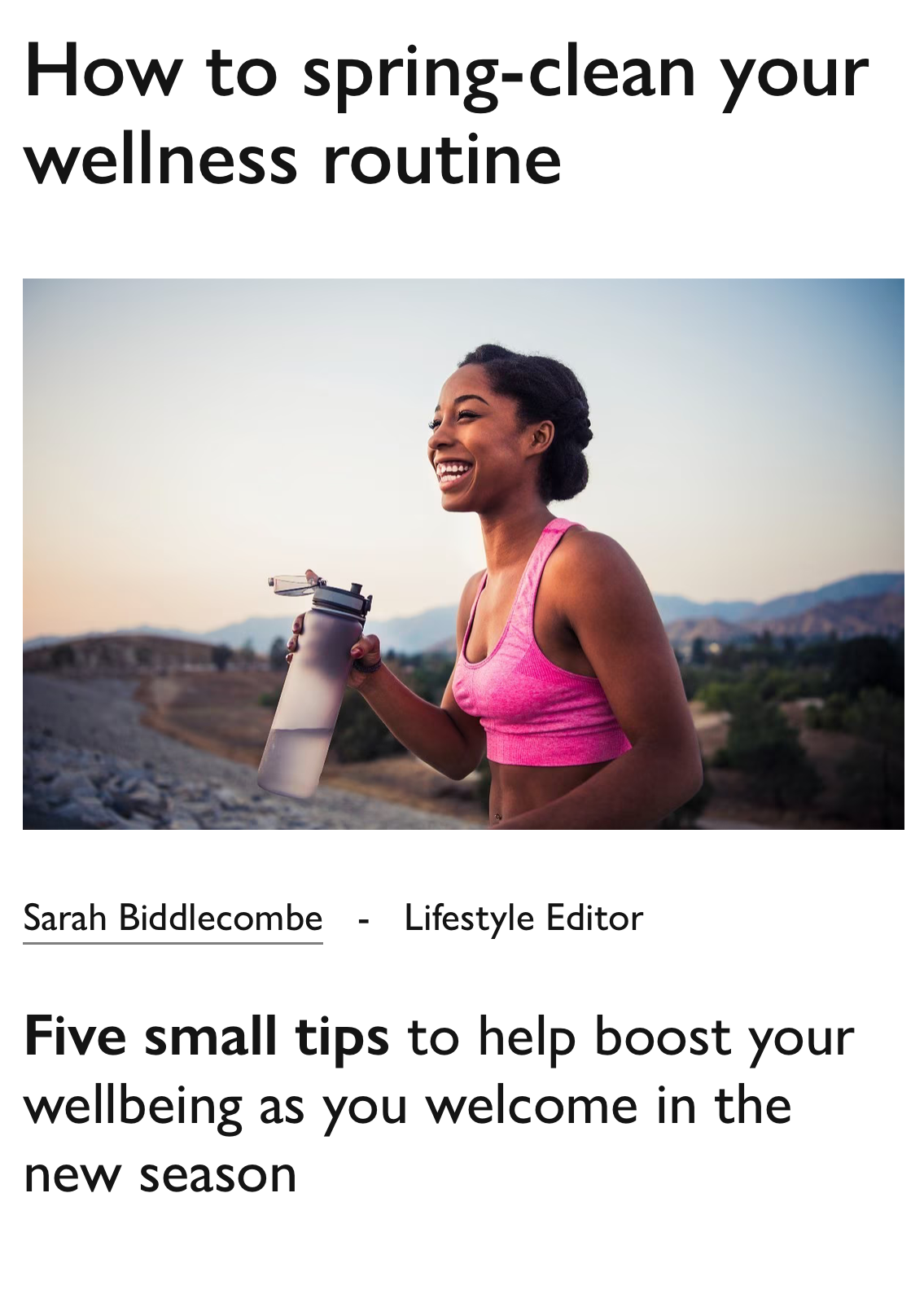
Task: Click the dash separator after author name
Action: pos(363,920)
